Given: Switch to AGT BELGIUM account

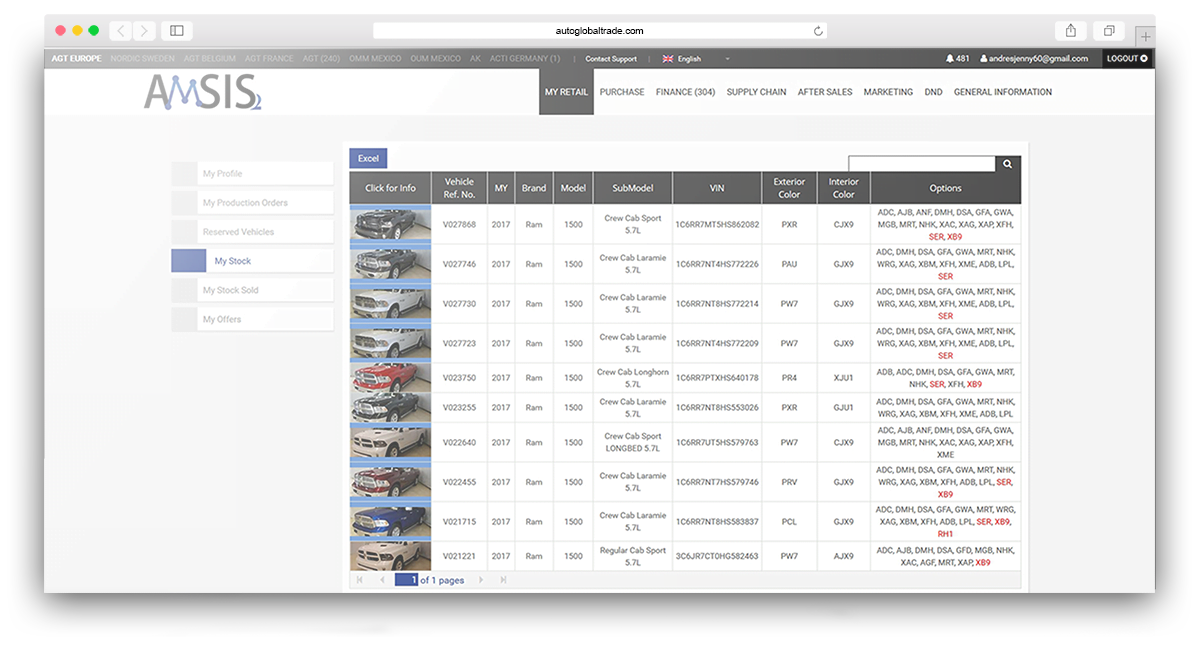Looking at the screenshot, I should tap(210, 59).
